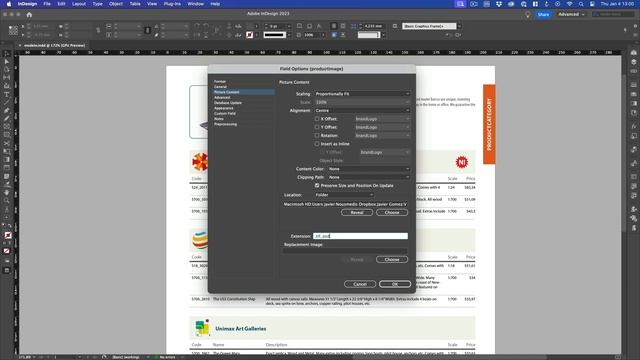
Task: Select the Pencil tool
Action: tap(7, 119)
